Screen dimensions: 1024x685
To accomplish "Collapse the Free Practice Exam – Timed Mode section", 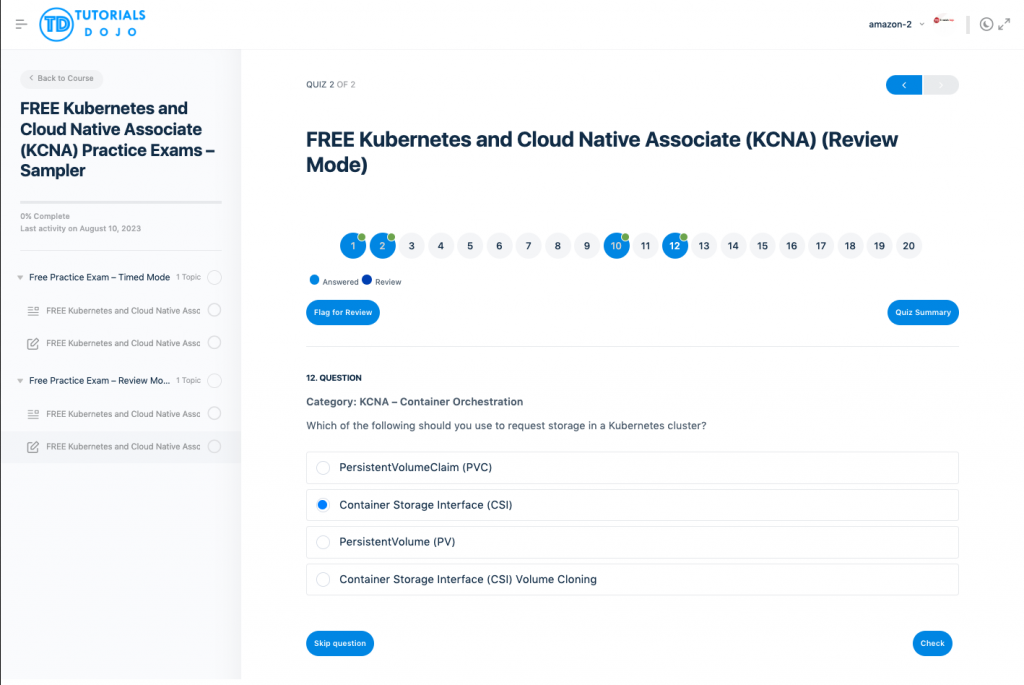I will 20,278.
